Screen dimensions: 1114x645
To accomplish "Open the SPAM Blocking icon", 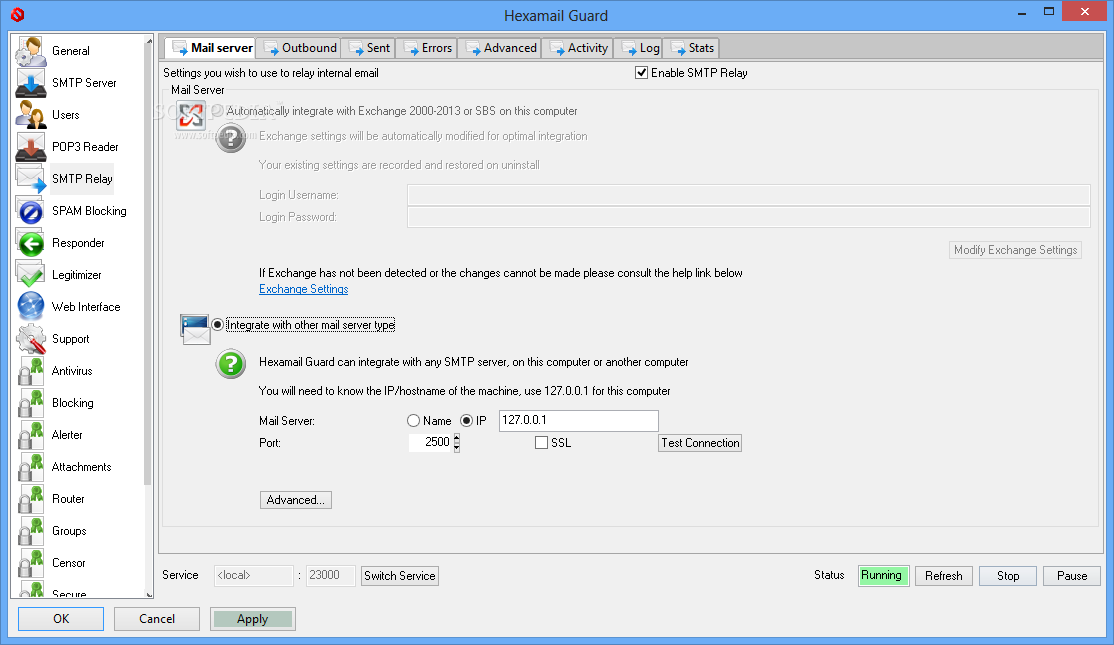I will click(31, 211).
